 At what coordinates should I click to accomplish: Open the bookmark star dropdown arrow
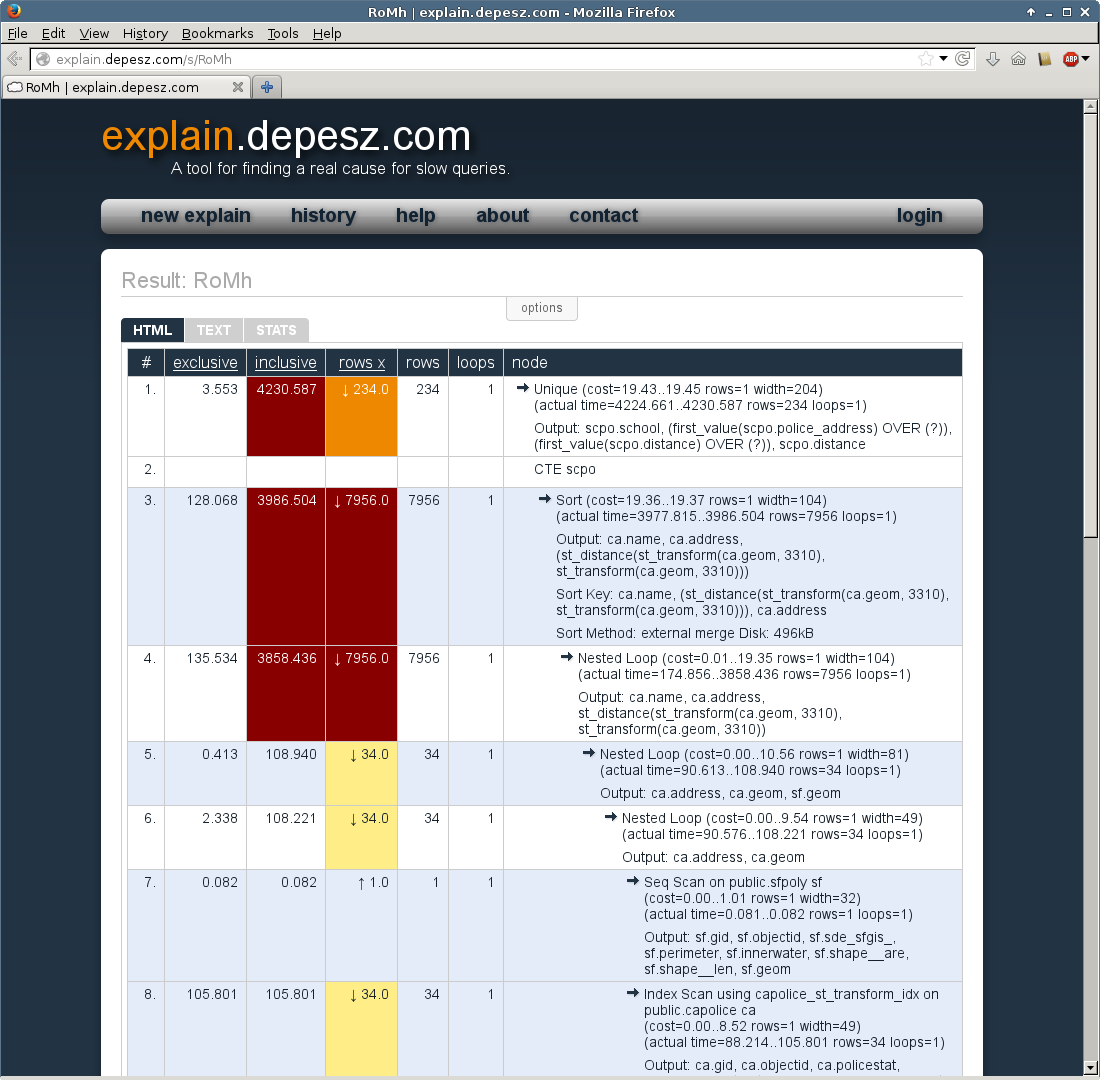(944, 59)
